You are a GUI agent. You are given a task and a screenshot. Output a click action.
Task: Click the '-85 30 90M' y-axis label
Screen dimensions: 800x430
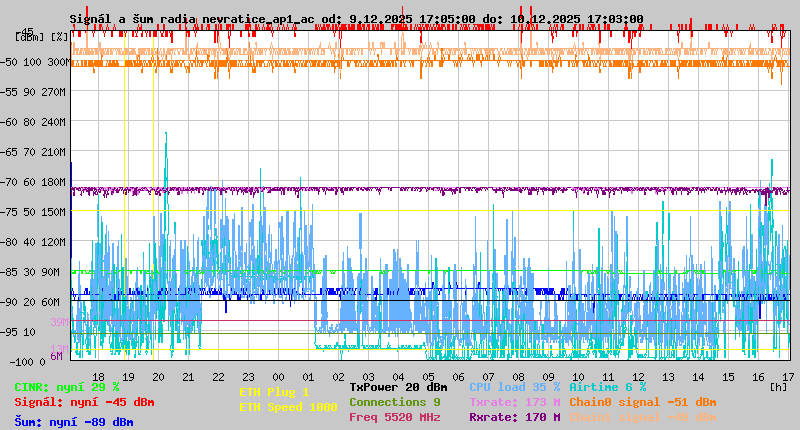[31, 272]
